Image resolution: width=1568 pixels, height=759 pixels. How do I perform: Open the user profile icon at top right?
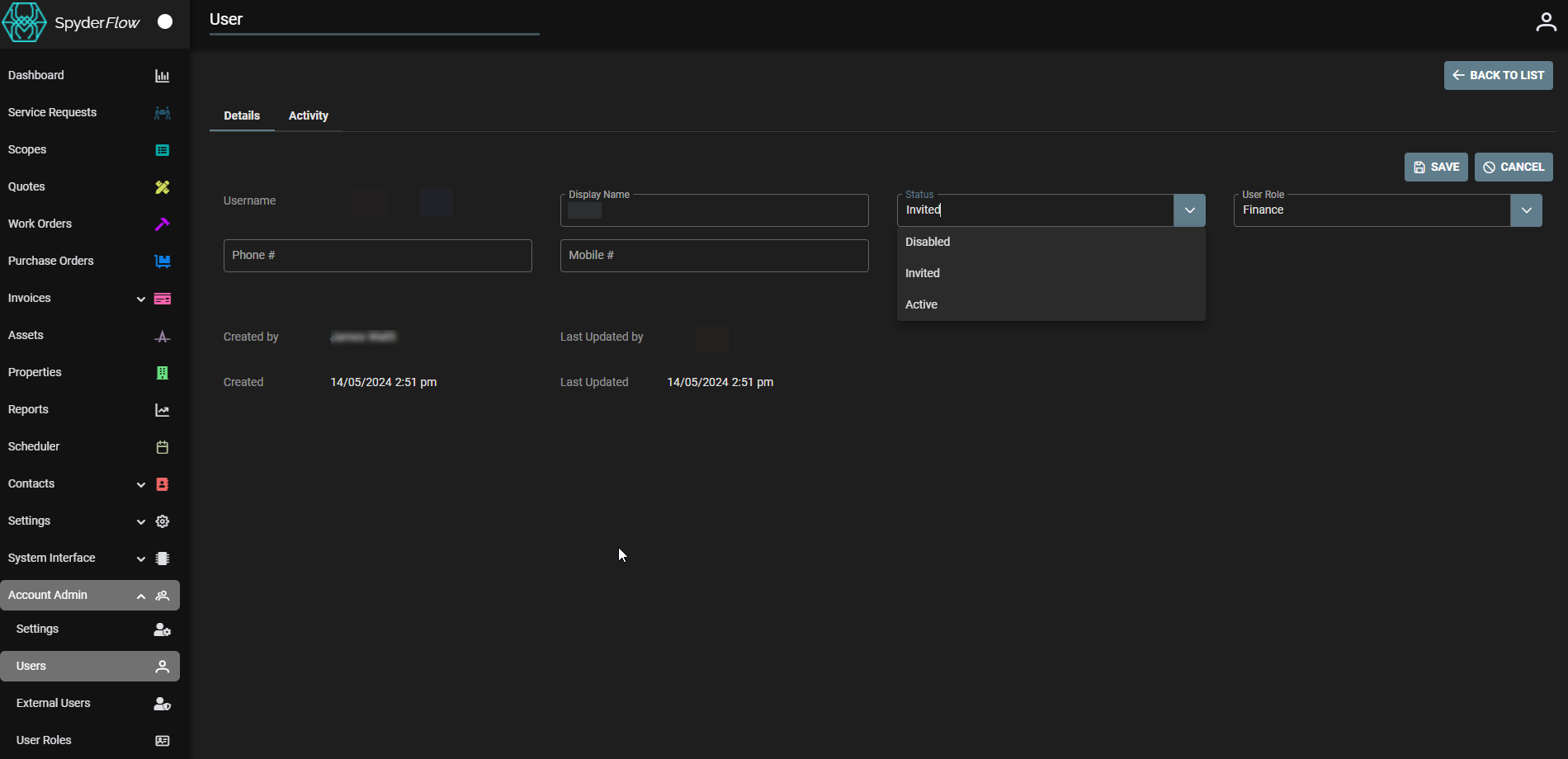[x=1546, y=22]
